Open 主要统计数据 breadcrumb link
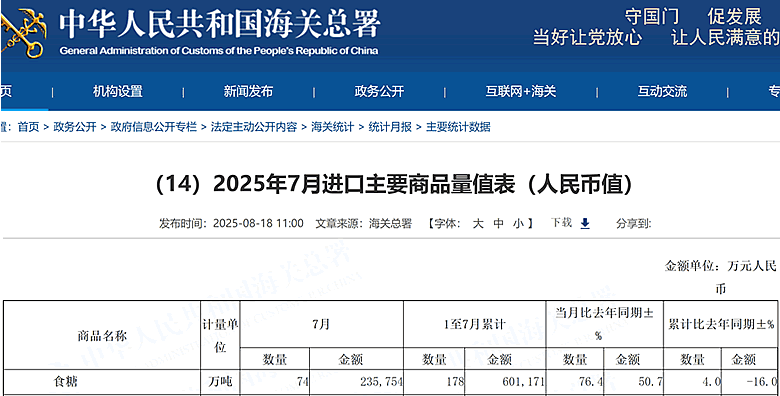 pyautogui.click(x=458, y=127)
